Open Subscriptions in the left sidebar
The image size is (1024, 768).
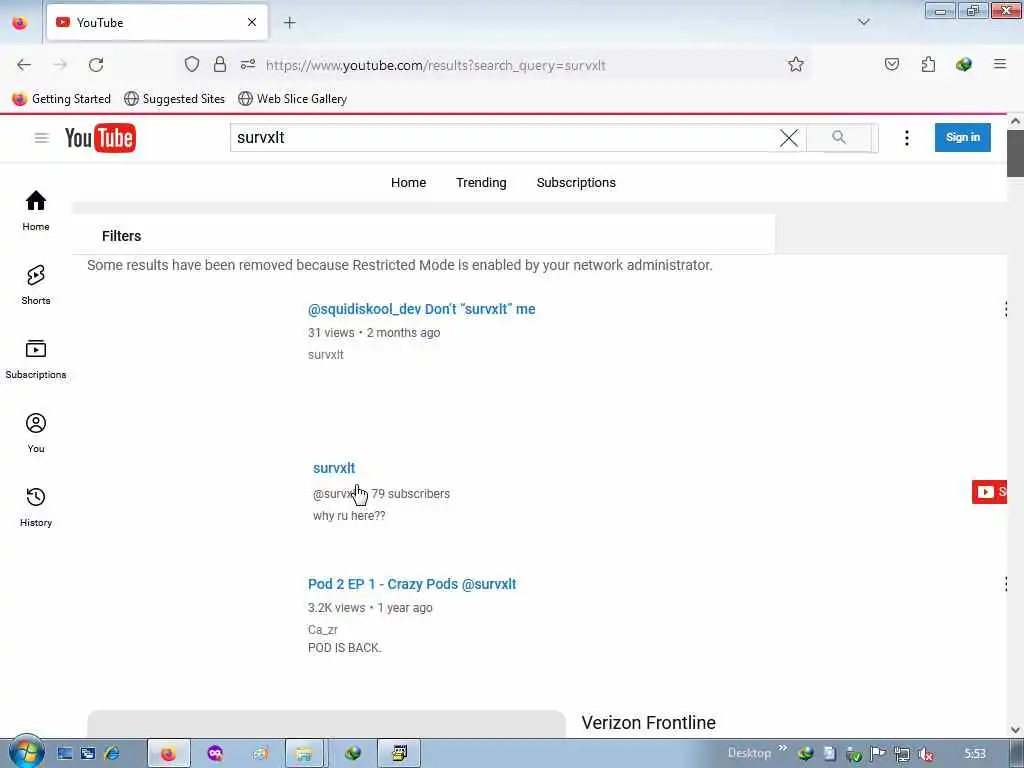36,359
